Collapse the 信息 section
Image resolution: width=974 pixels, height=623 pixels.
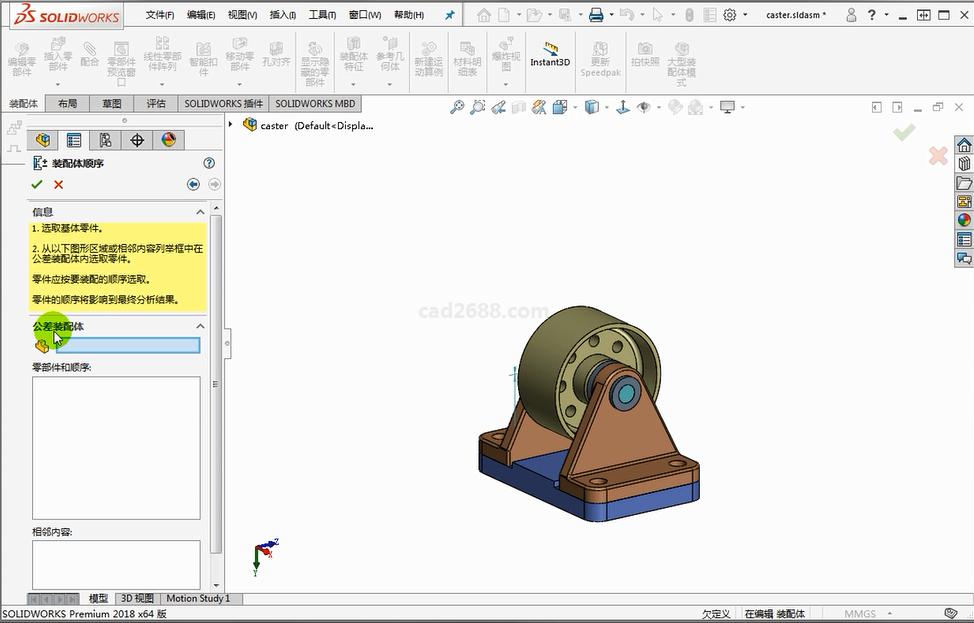coord(200,212)
